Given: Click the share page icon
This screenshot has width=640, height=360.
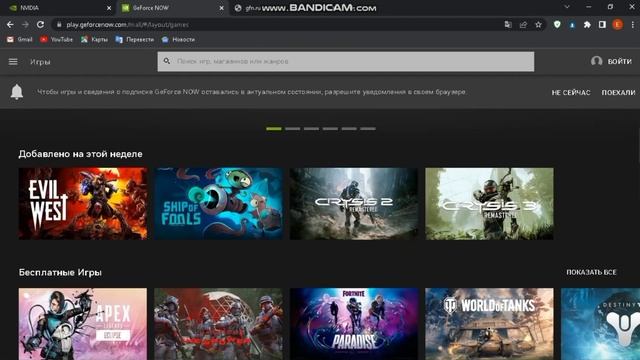Looking at the screenshot, I should pyautogui.click(x=523, y=24).
